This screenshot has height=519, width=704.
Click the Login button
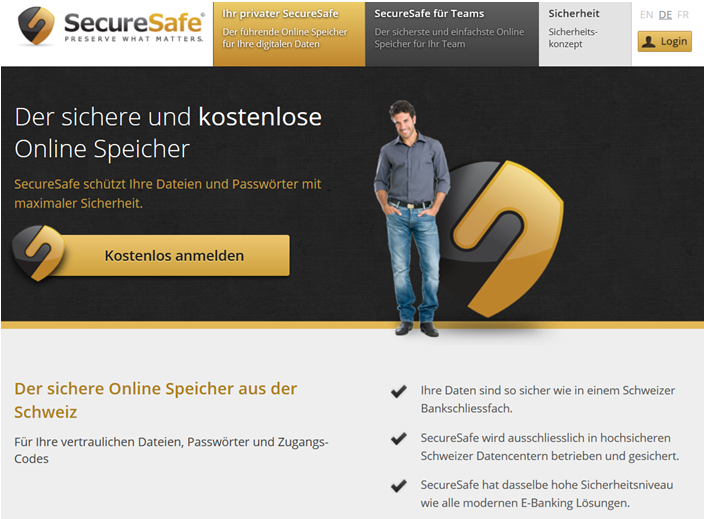pos(664,42)
